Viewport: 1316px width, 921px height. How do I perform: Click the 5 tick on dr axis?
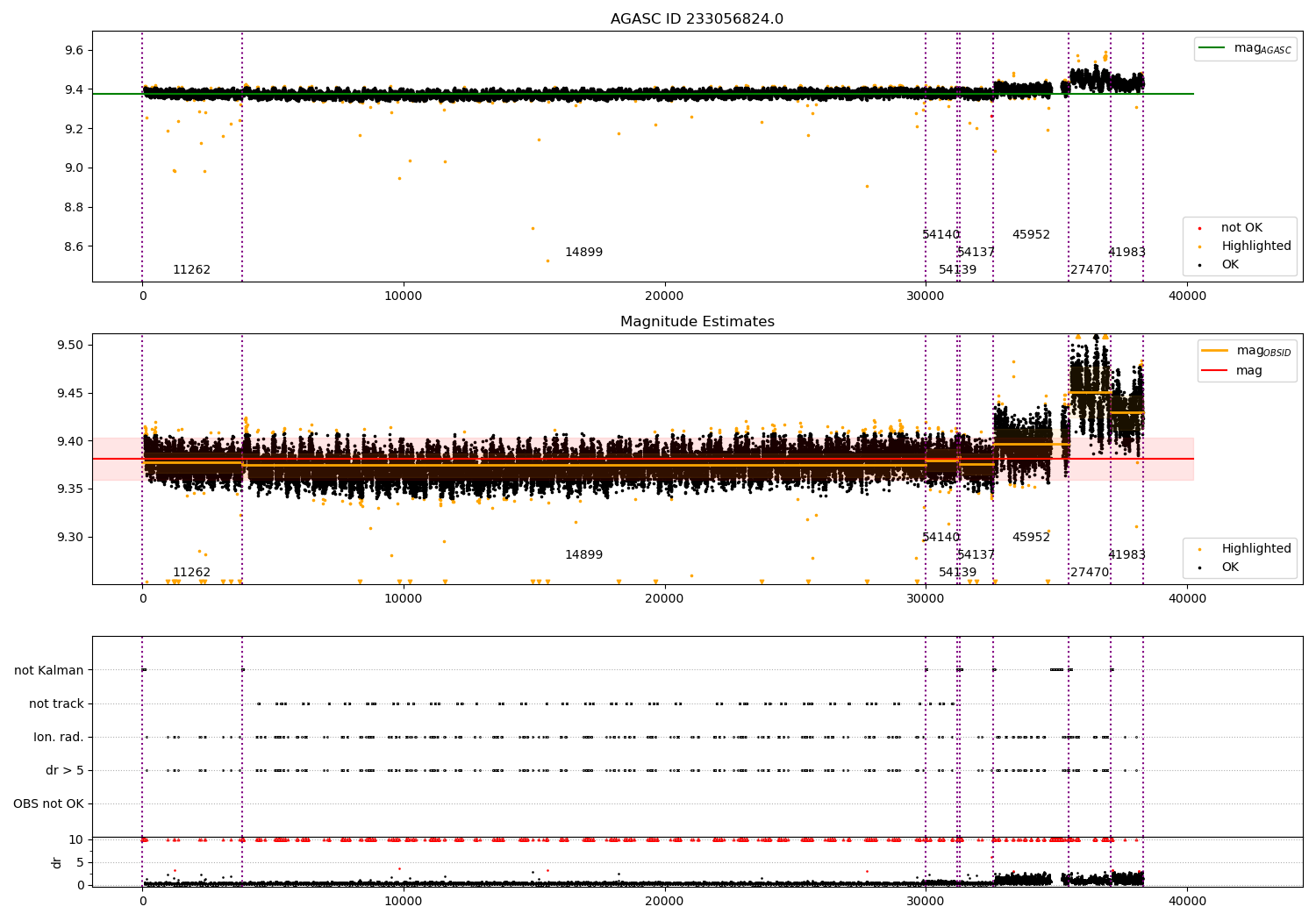point(80,862)
